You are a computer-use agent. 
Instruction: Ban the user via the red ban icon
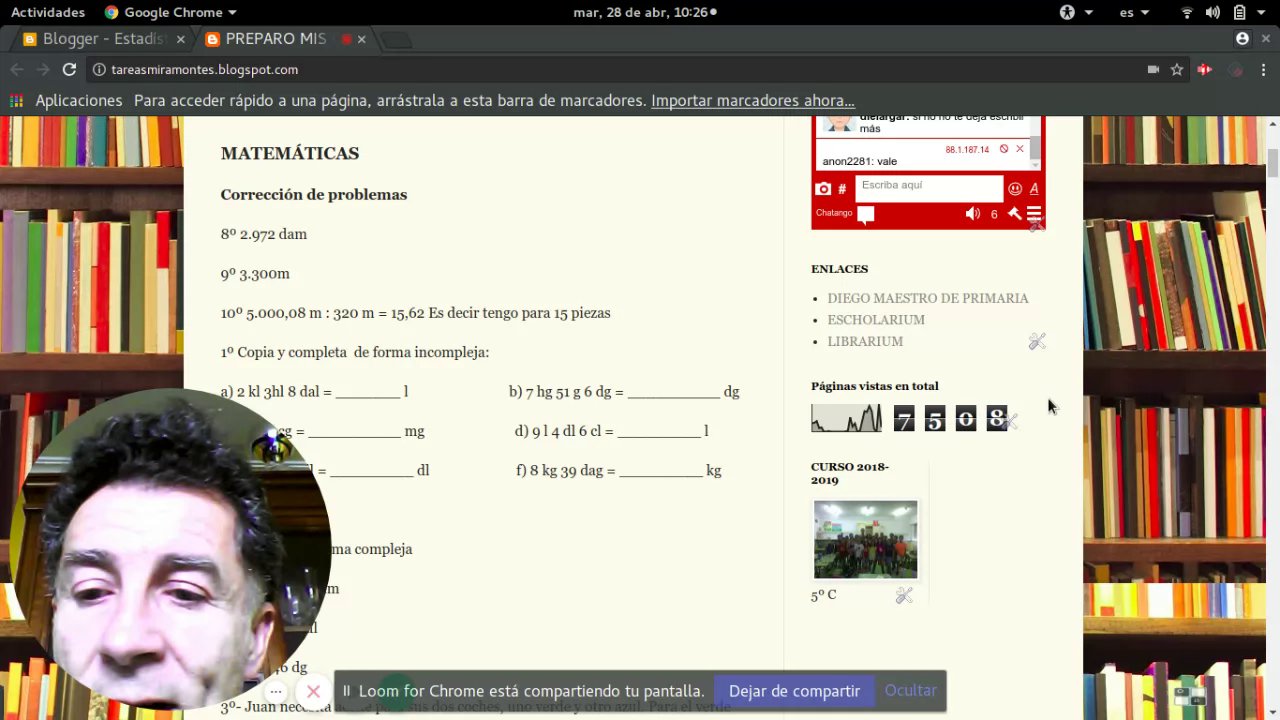[x=1004, y=149]
